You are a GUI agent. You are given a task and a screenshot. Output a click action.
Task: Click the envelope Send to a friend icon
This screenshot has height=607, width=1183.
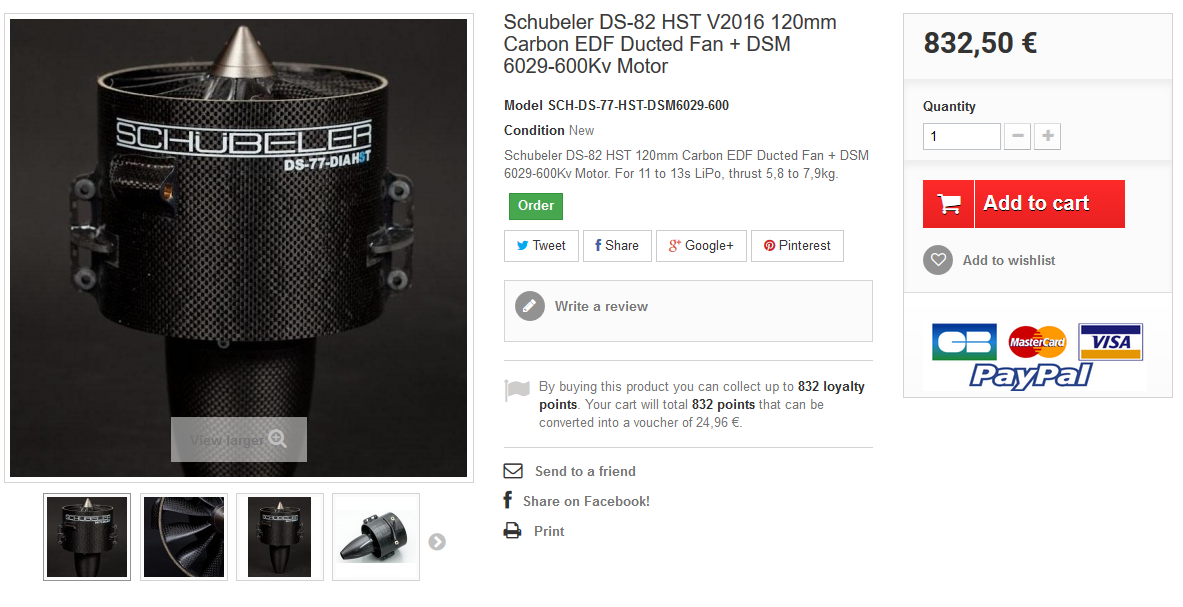tap(513, 471)
